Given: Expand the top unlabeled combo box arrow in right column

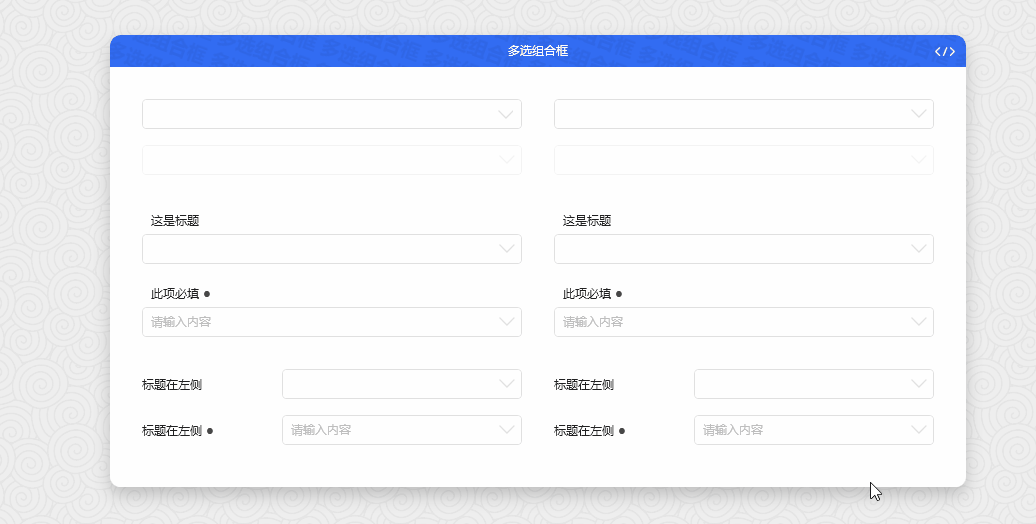Looking at the screenshot, I should 918,114.
